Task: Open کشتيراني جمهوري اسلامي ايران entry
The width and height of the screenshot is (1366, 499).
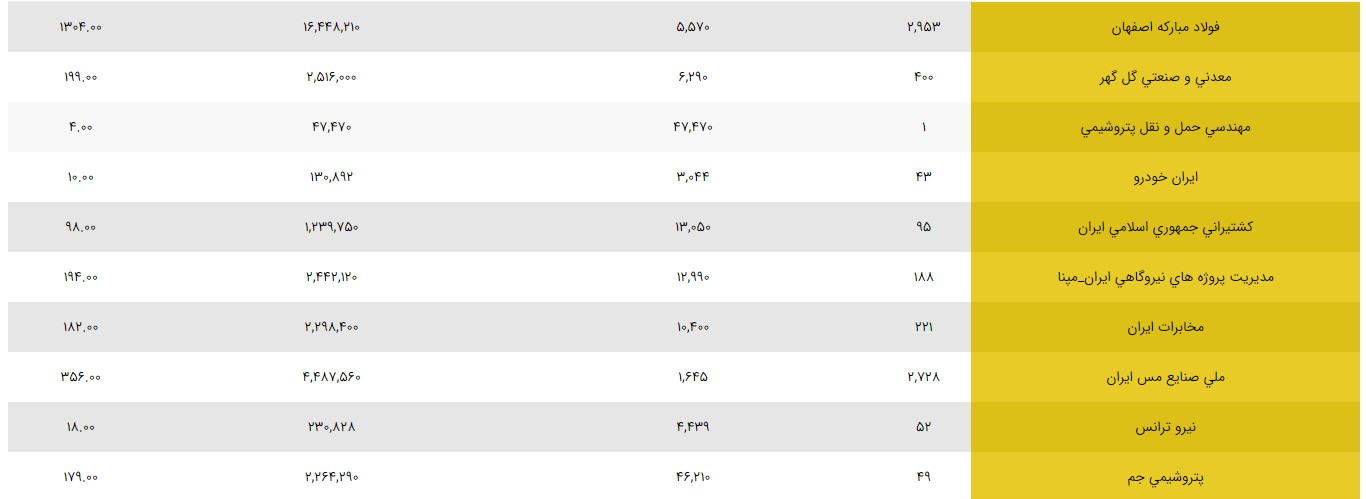Action: [1166, 227]
